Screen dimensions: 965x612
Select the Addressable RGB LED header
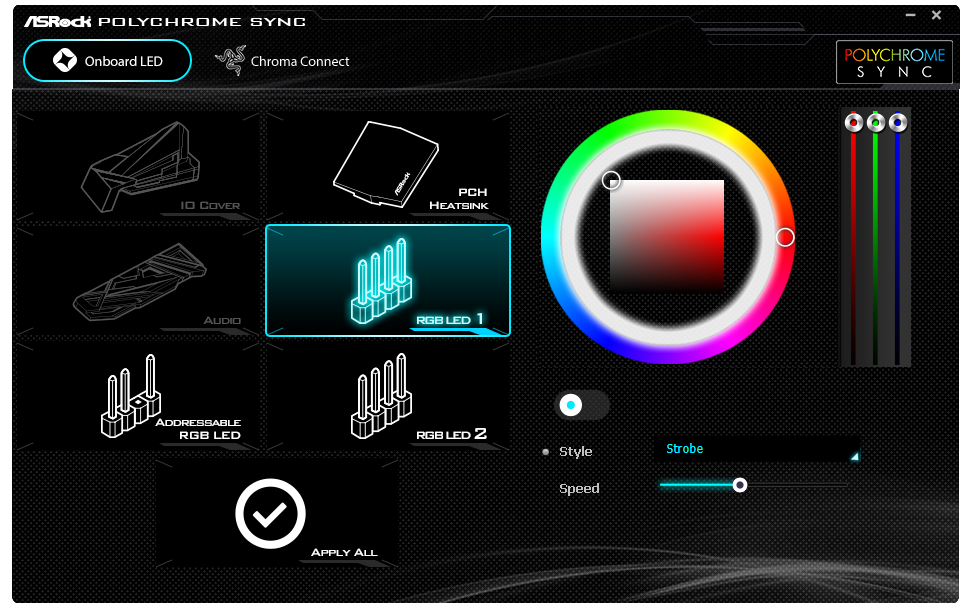[x=138, y=397]
